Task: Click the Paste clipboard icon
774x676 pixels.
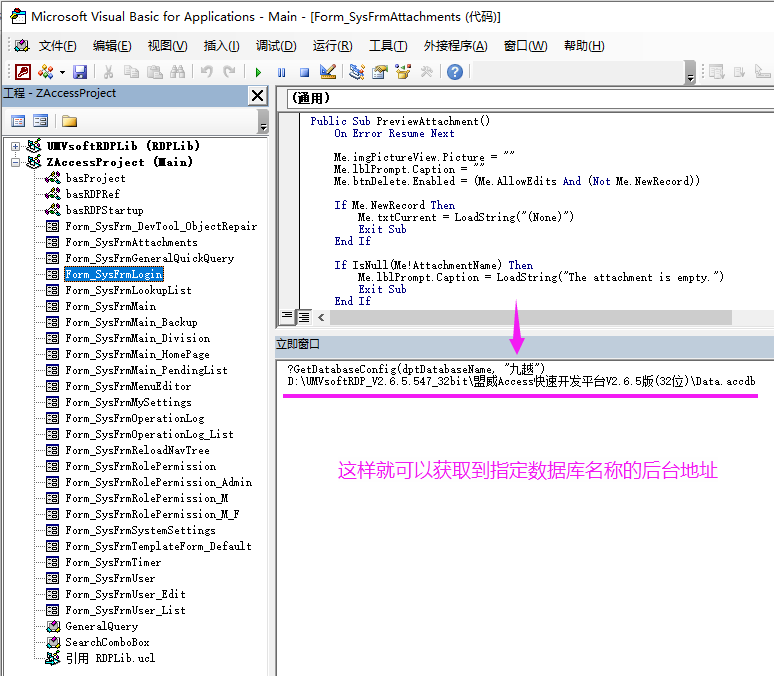Action: click(x=155, y=72)
